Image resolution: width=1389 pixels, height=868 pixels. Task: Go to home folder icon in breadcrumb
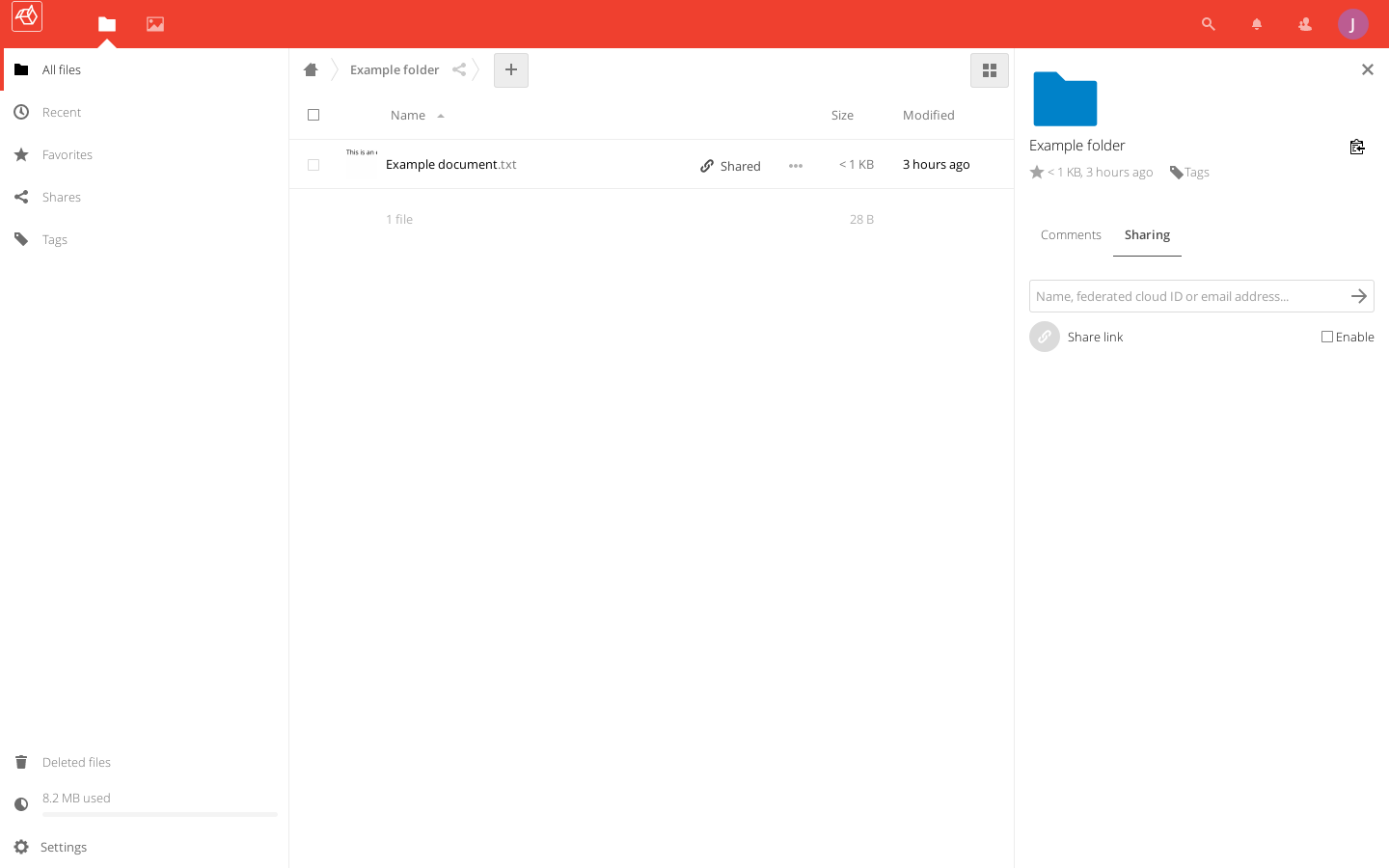coord(311,69)
